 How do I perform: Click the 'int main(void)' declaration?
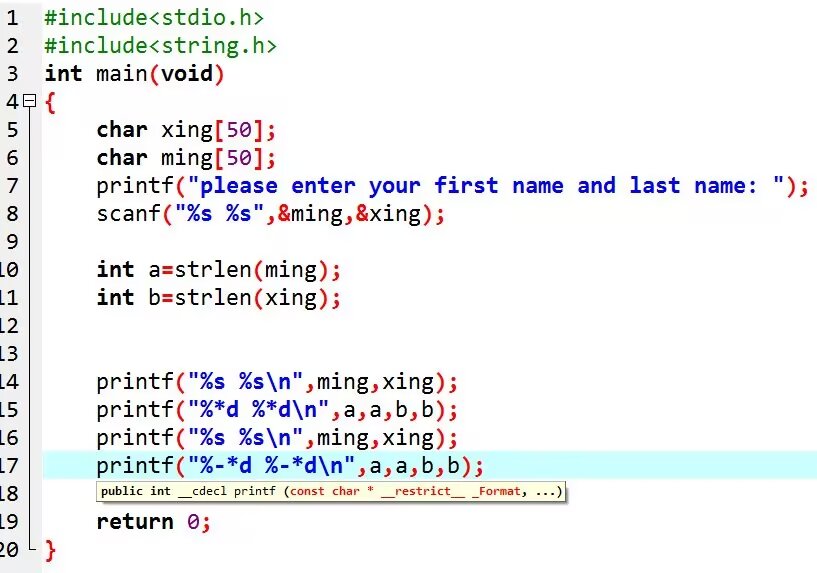point(134,74)
